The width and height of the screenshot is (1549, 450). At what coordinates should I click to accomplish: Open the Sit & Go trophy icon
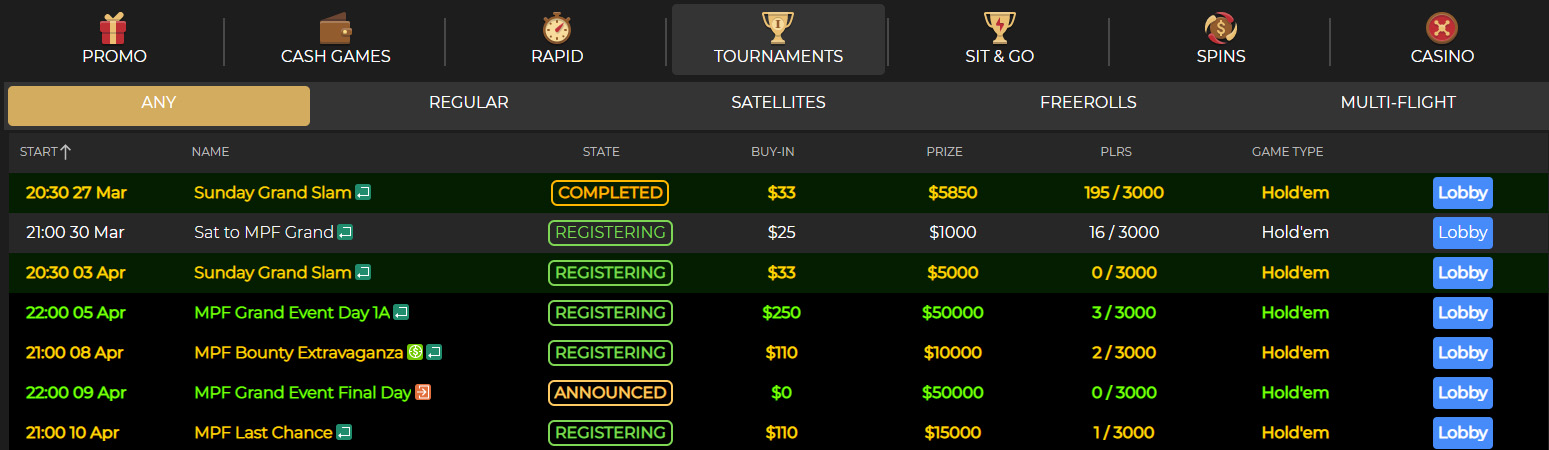click(x=1000, y=27)
